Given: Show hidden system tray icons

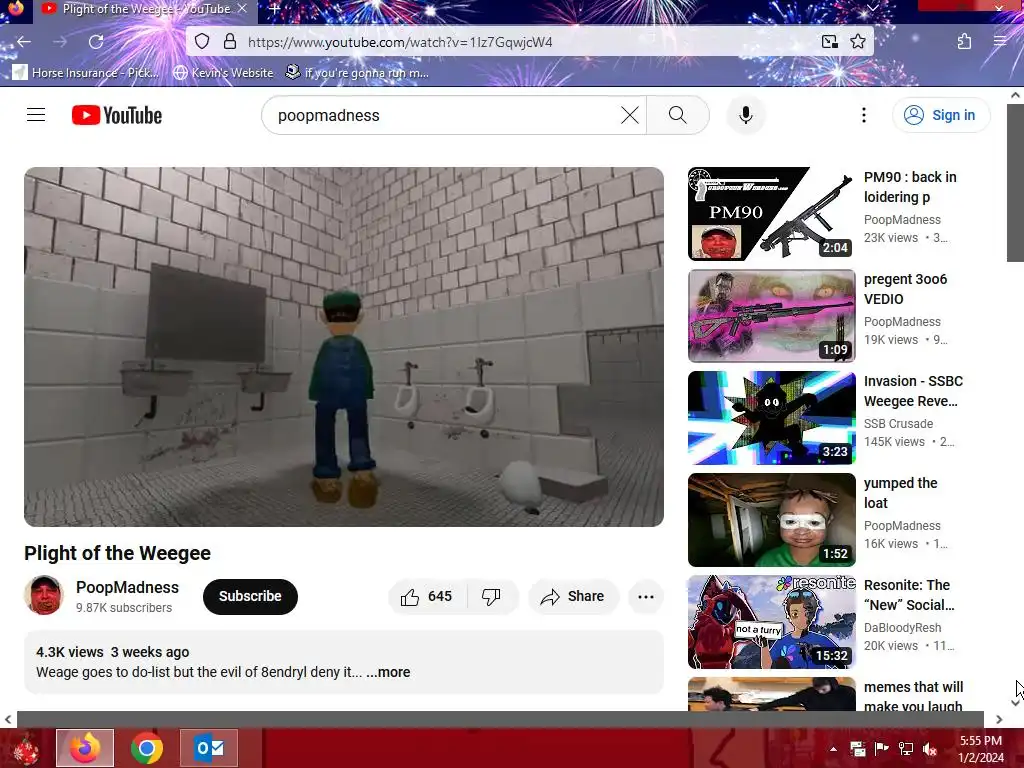Looking at the screenshot, I should 833,749.
